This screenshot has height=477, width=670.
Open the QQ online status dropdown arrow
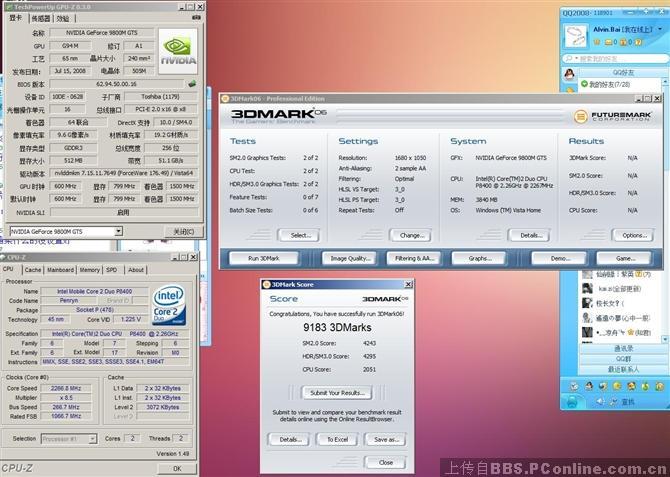click(661, 29)
